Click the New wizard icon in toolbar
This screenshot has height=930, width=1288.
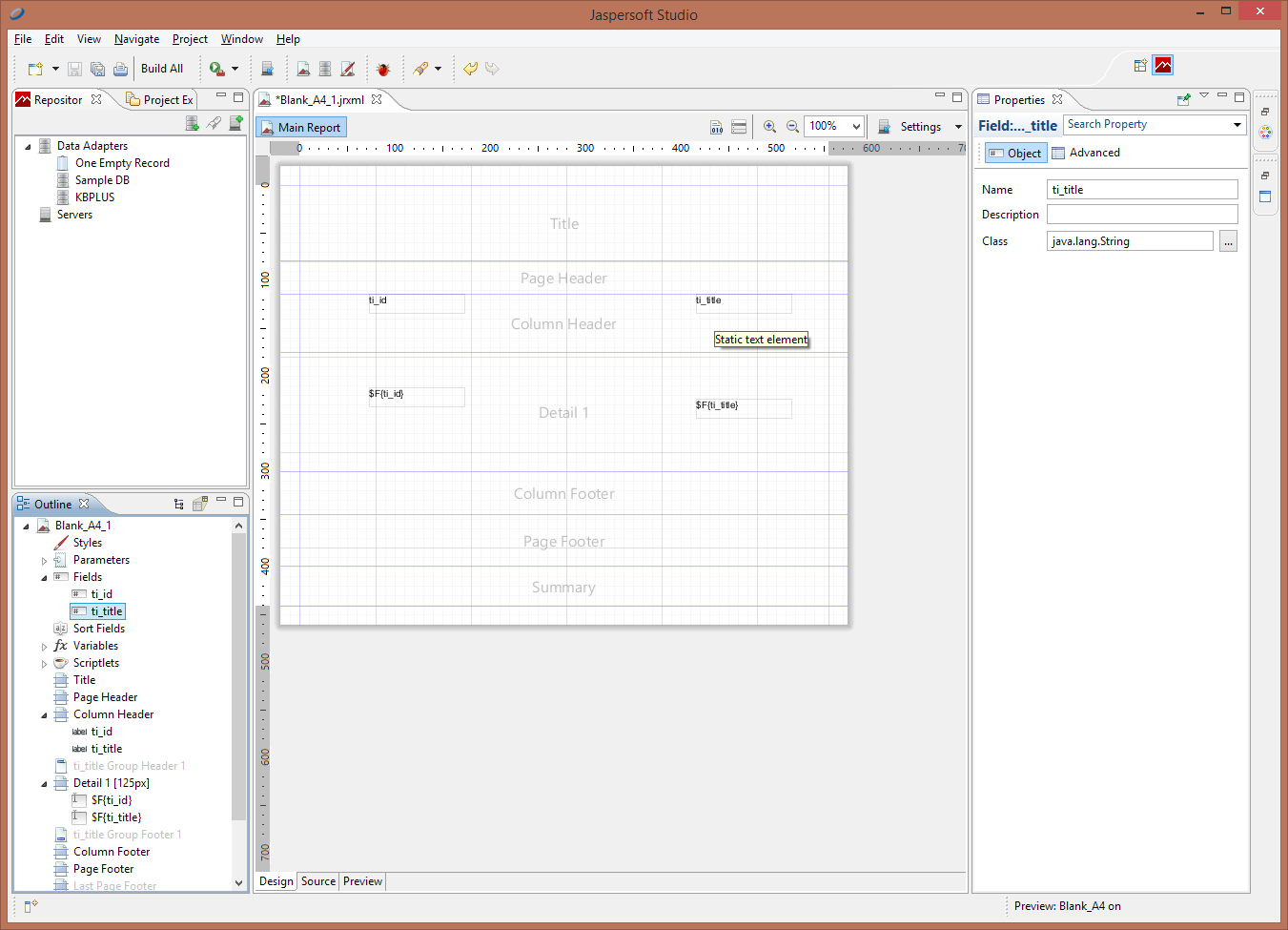(35, 69)
